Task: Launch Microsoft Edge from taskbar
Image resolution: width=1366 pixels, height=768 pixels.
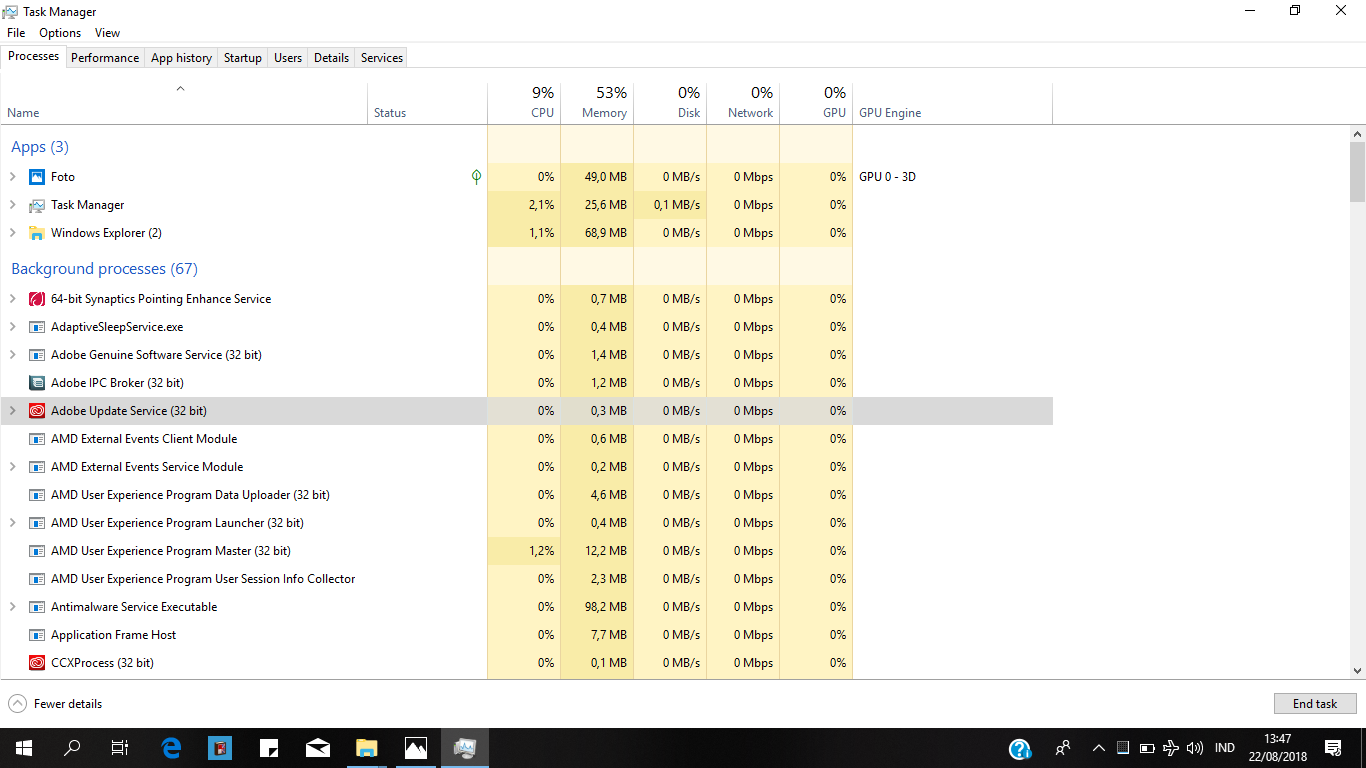Action: point(171,748)
